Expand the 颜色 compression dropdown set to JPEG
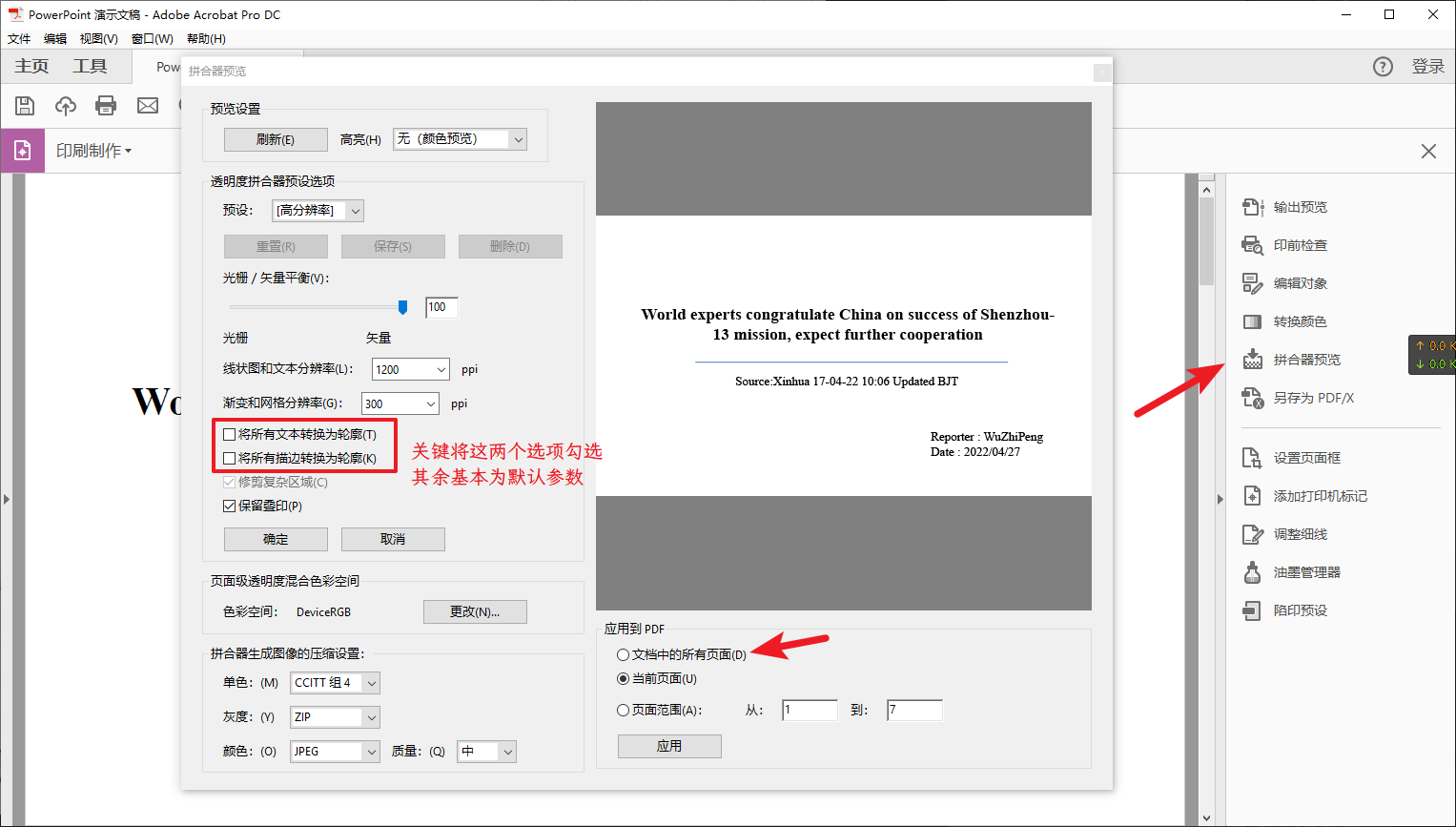The width and height of the screenshot is (1456, 827). (x=335, y=751)
